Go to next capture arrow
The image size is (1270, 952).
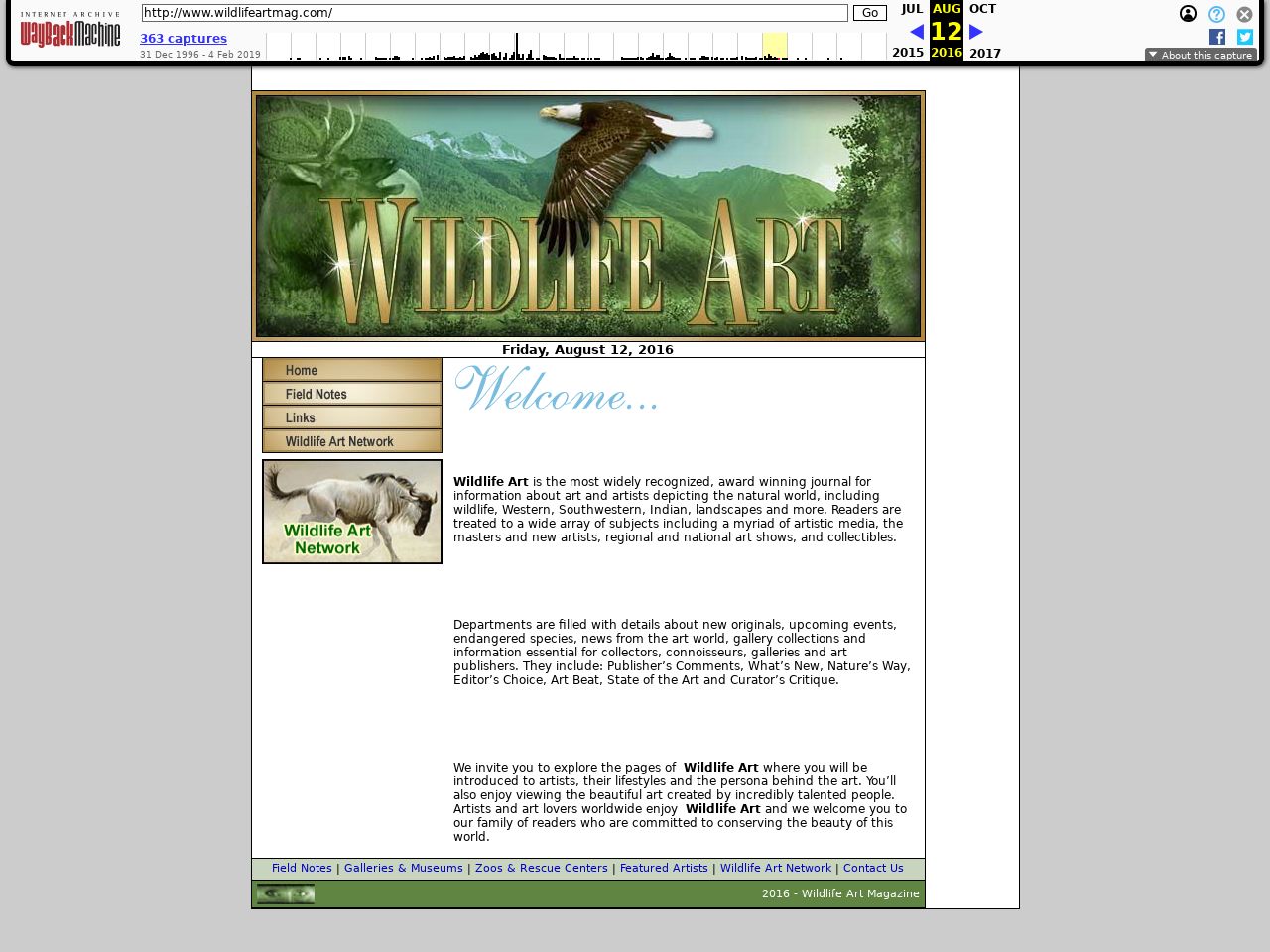click(976, 32)
